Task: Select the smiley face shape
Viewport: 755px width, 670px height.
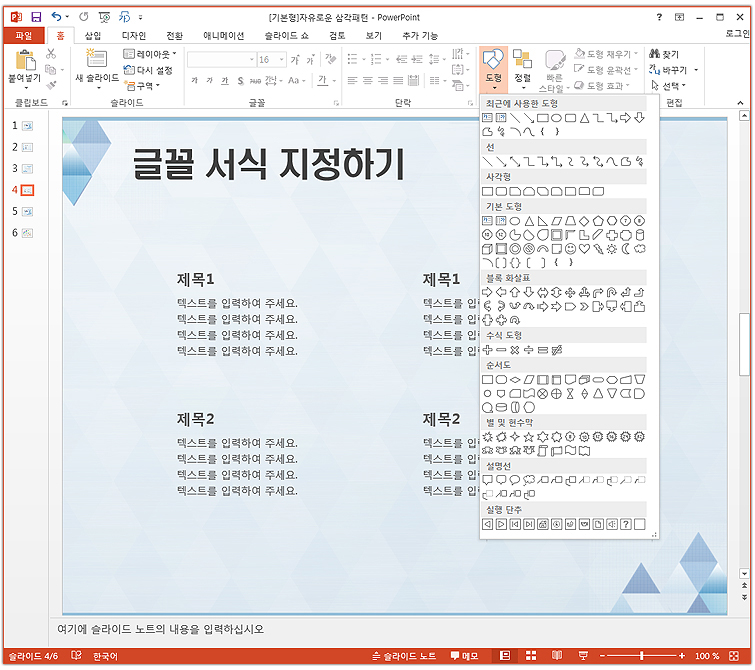Action: click(x=570, y=249)
